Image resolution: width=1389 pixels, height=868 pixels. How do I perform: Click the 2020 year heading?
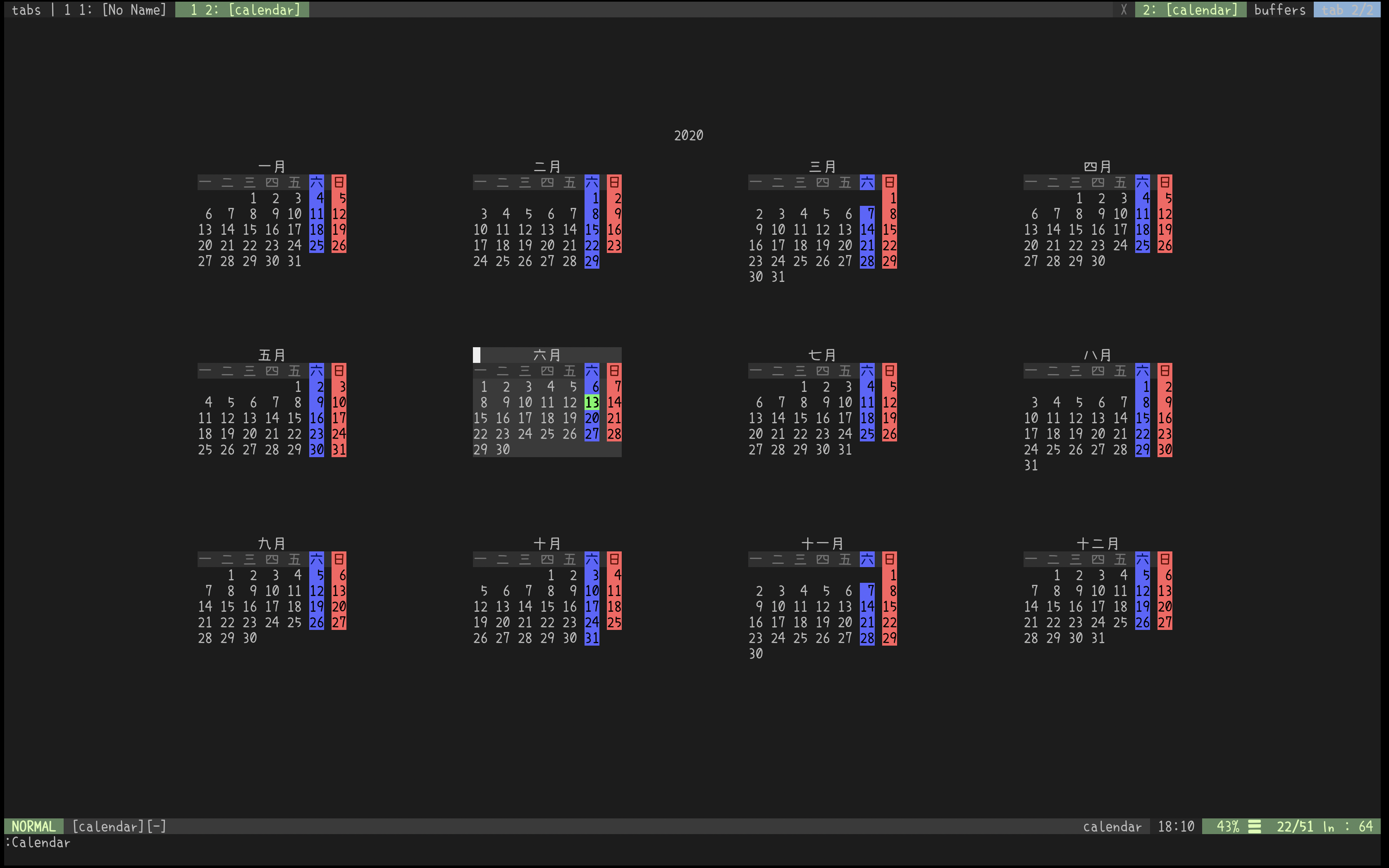688,136
